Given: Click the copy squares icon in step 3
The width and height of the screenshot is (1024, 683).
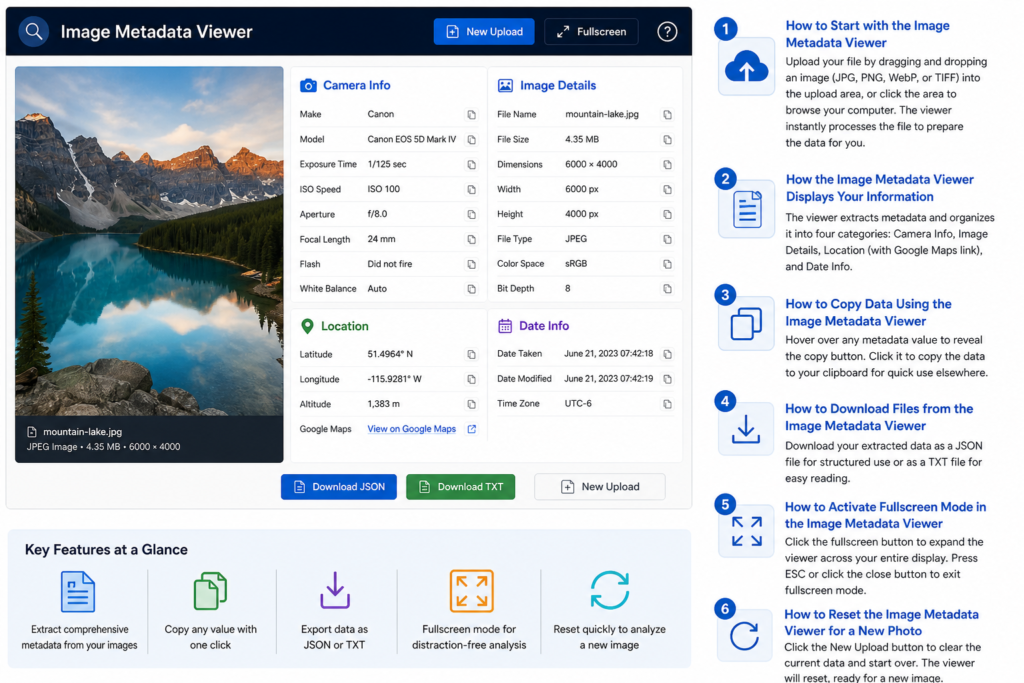Looking at the screenshot, I should [x=746, y=323].
